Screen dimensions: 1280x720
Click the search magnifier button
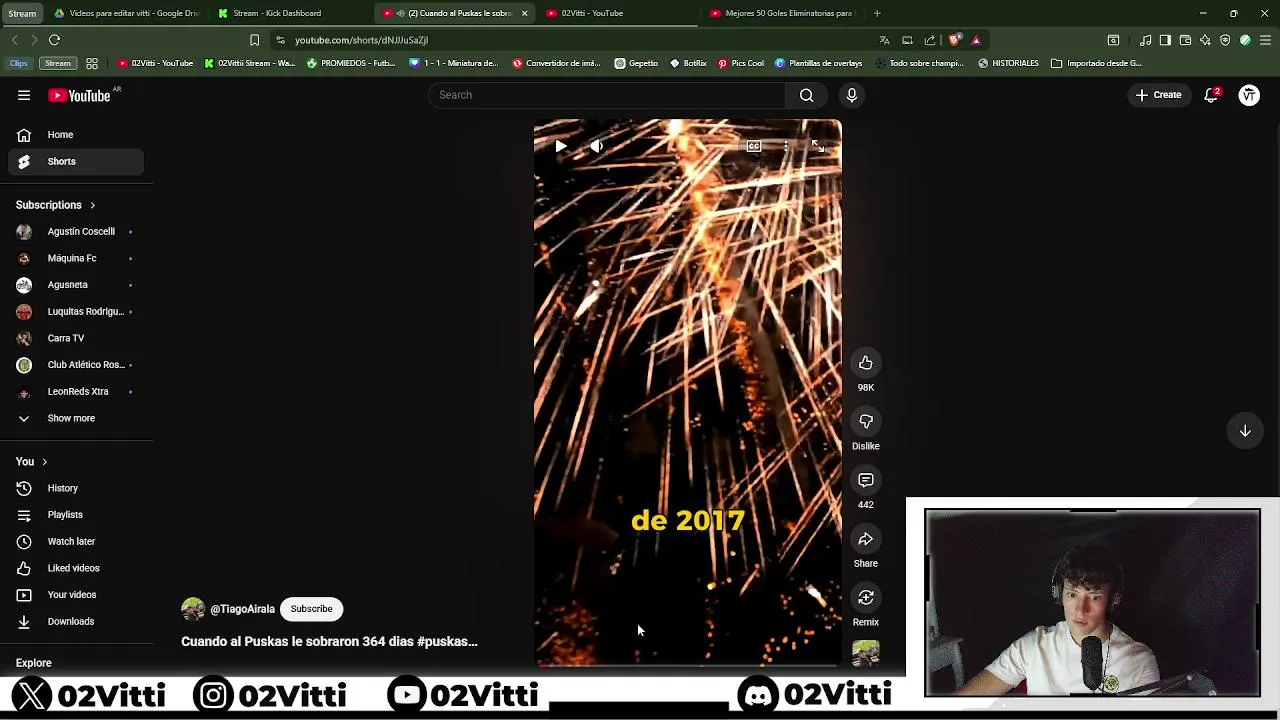(806, 95)
